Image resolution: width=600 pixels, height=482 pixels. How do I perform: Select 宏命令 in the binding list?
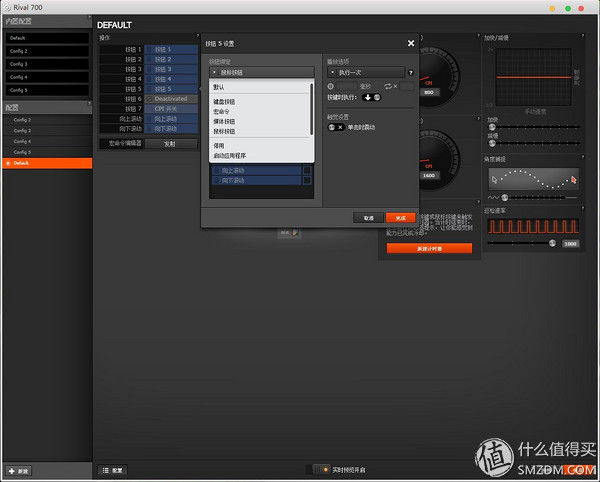click(x=222, y=111)
